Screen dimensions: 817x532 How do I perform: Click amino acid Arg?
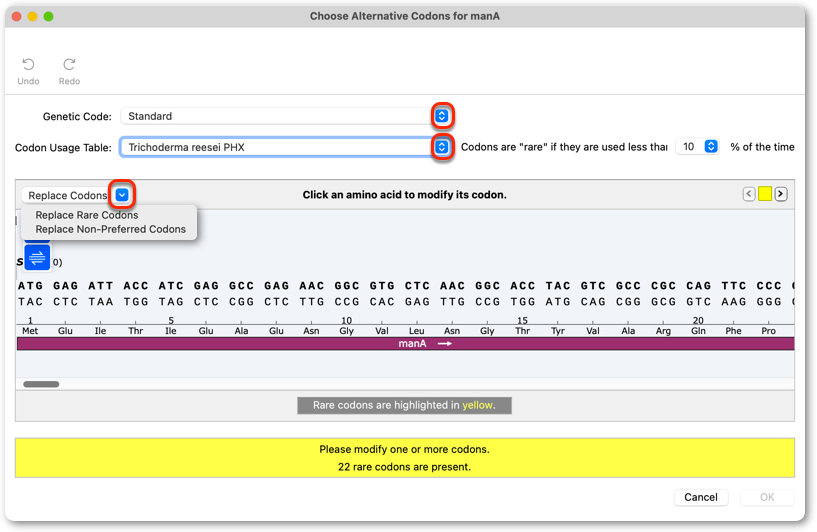click(x=663, y=331)
